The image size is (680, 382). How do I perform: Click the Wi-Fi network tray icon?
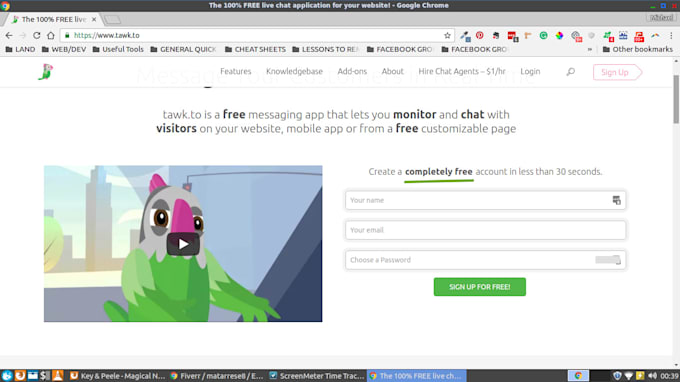click(x=628, y=376)
